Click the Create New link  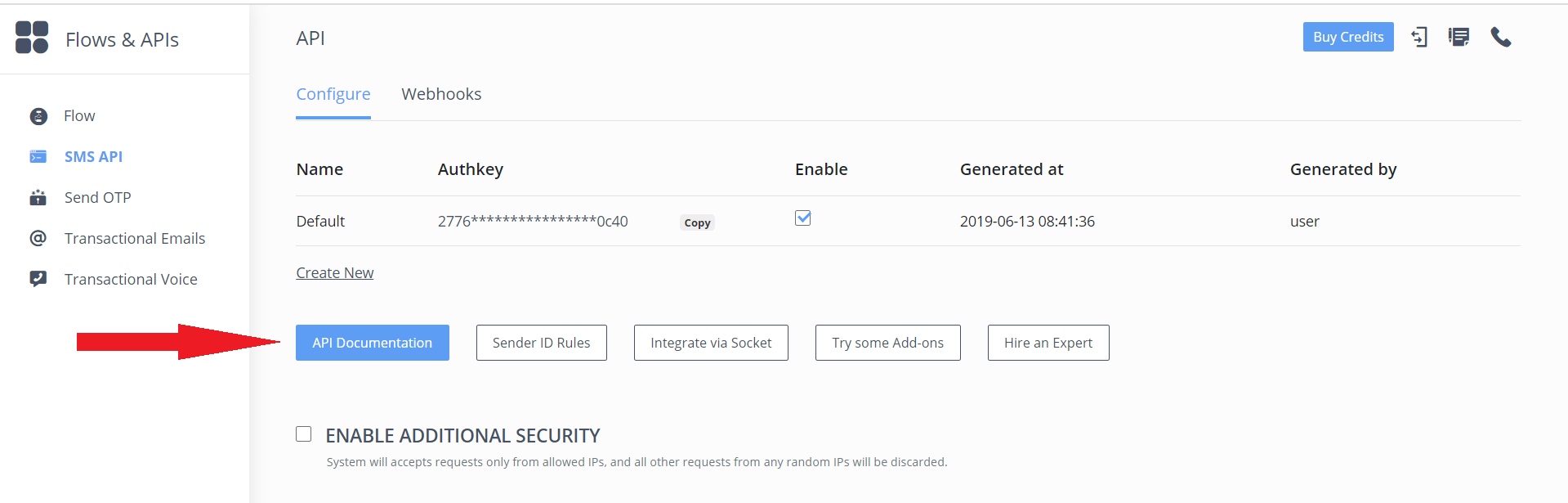[x=335, y=273]
